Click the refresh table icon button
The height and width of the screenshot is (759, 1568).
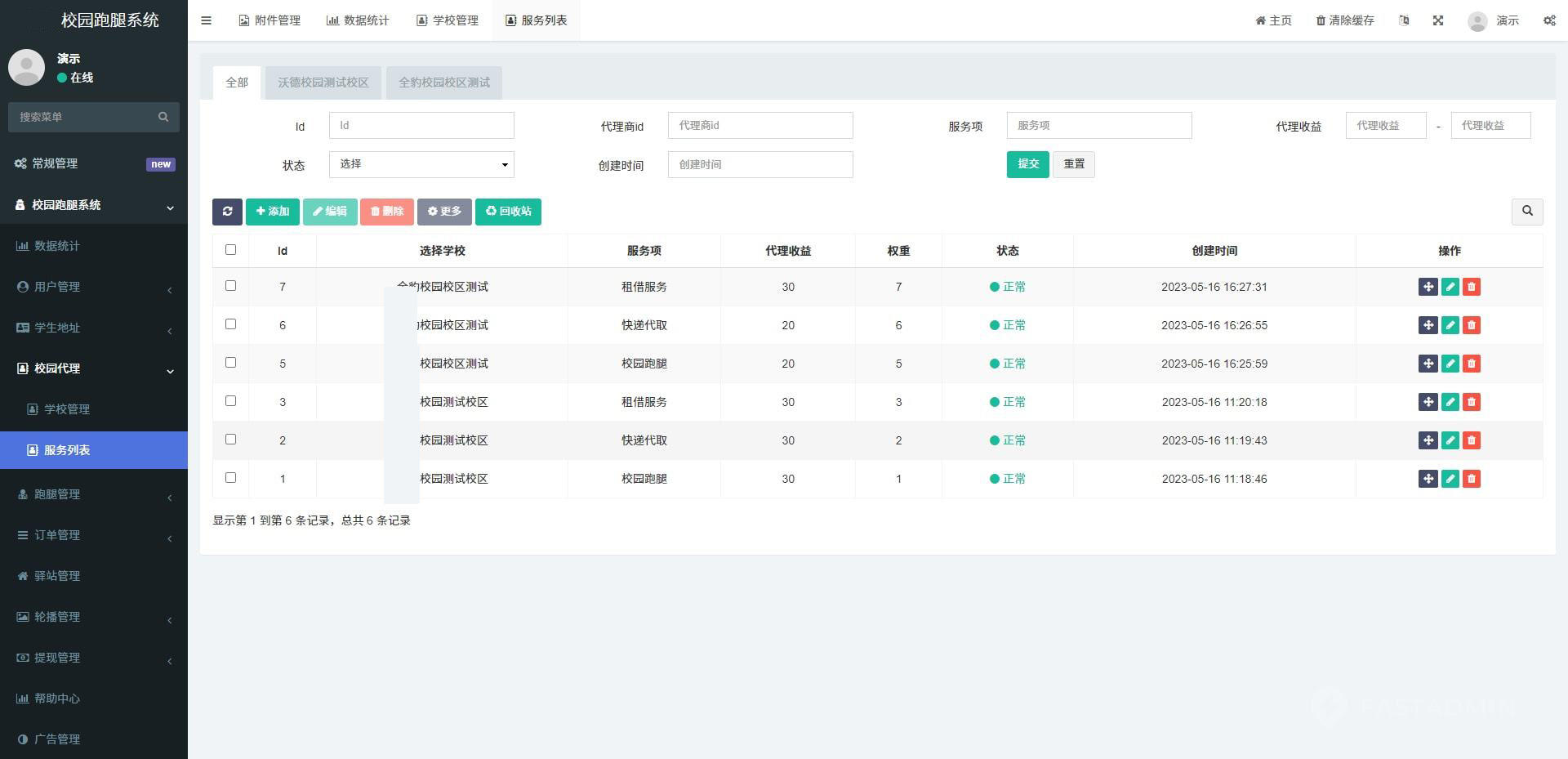[227, 212]
